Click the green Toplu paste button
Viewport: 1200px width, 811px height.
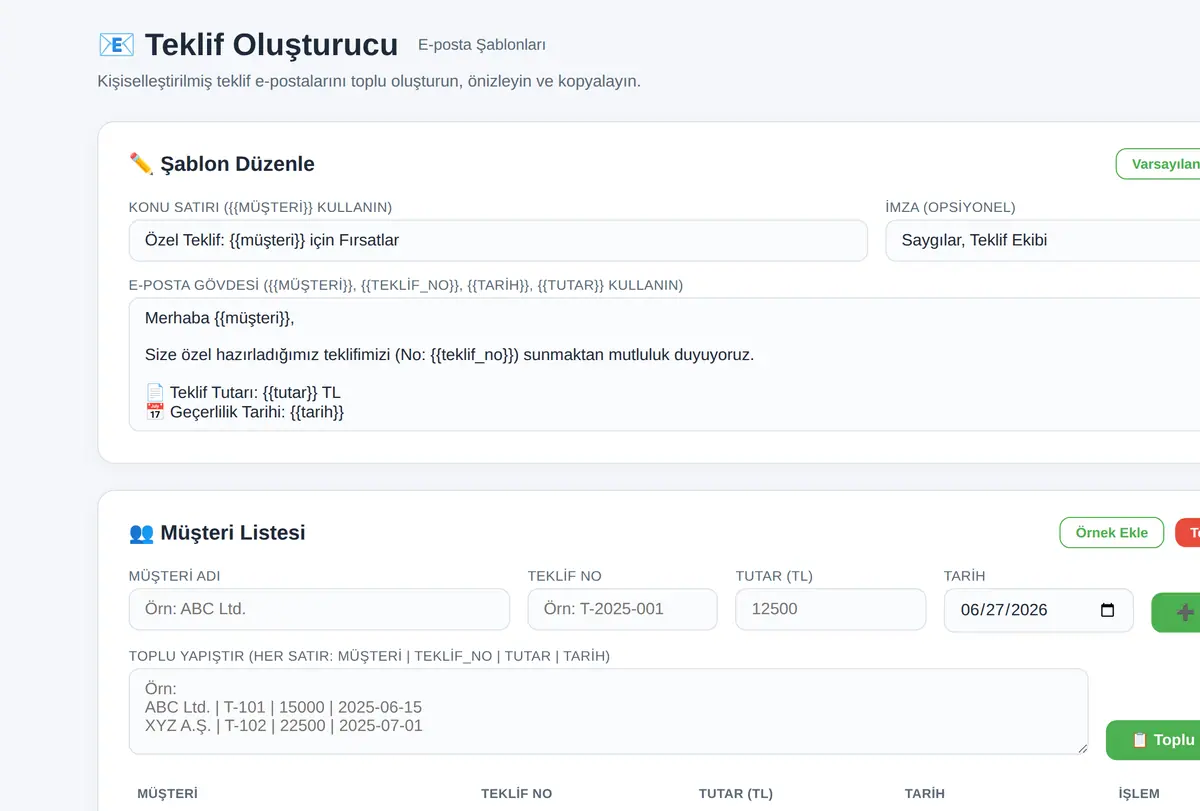(x=1153, y=740)
